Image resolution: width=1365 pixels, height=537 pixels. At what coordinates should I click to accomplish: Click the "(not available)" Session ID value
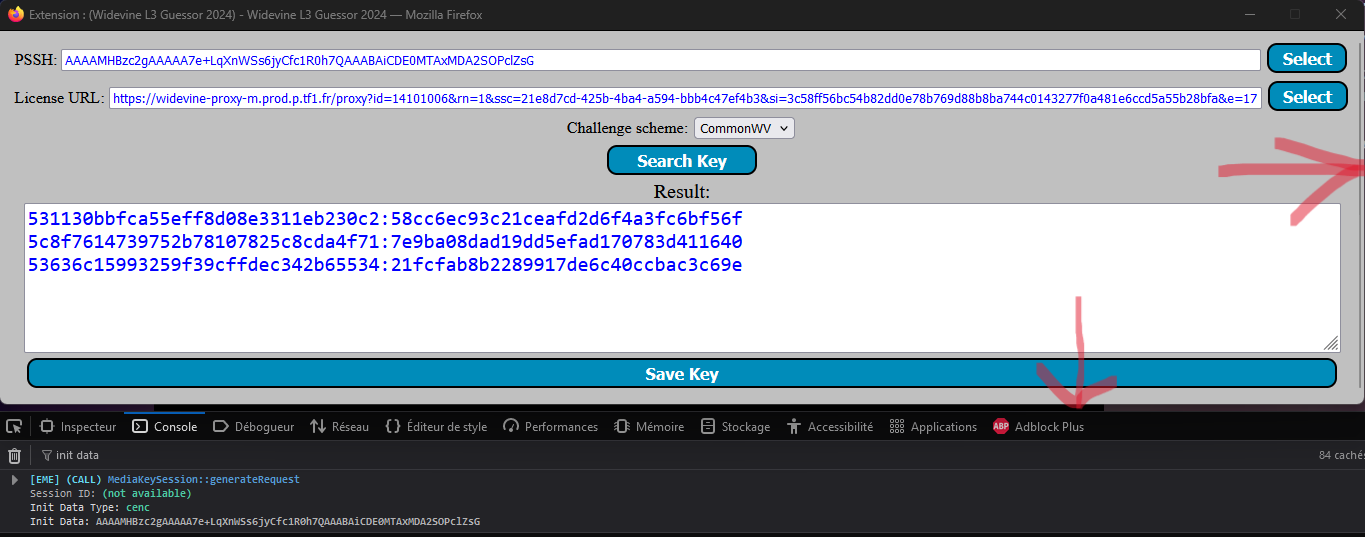click(x=146, y=493)
